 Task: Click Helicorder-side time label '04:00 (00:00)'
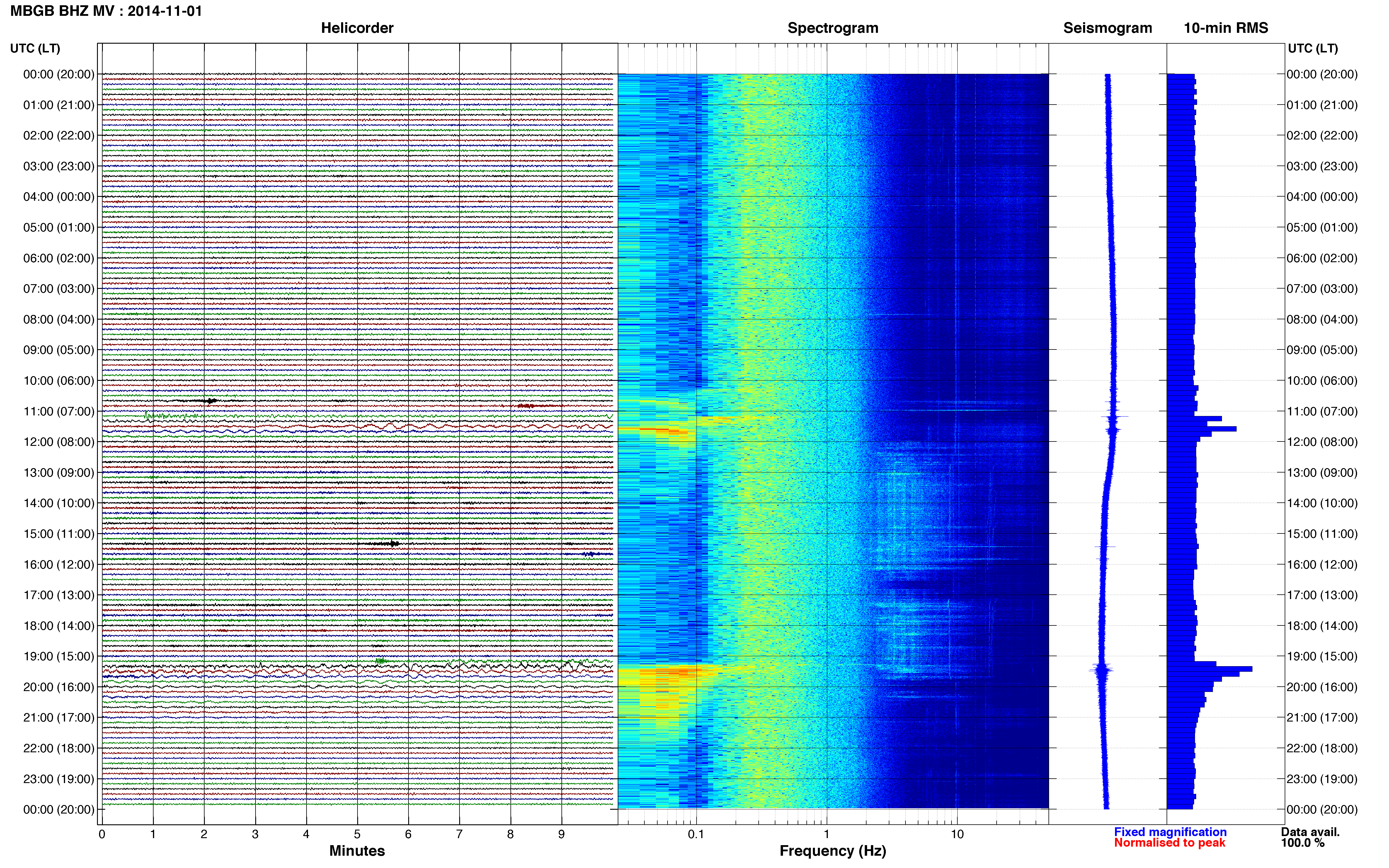pyautogui.click(x=59, y=197)
